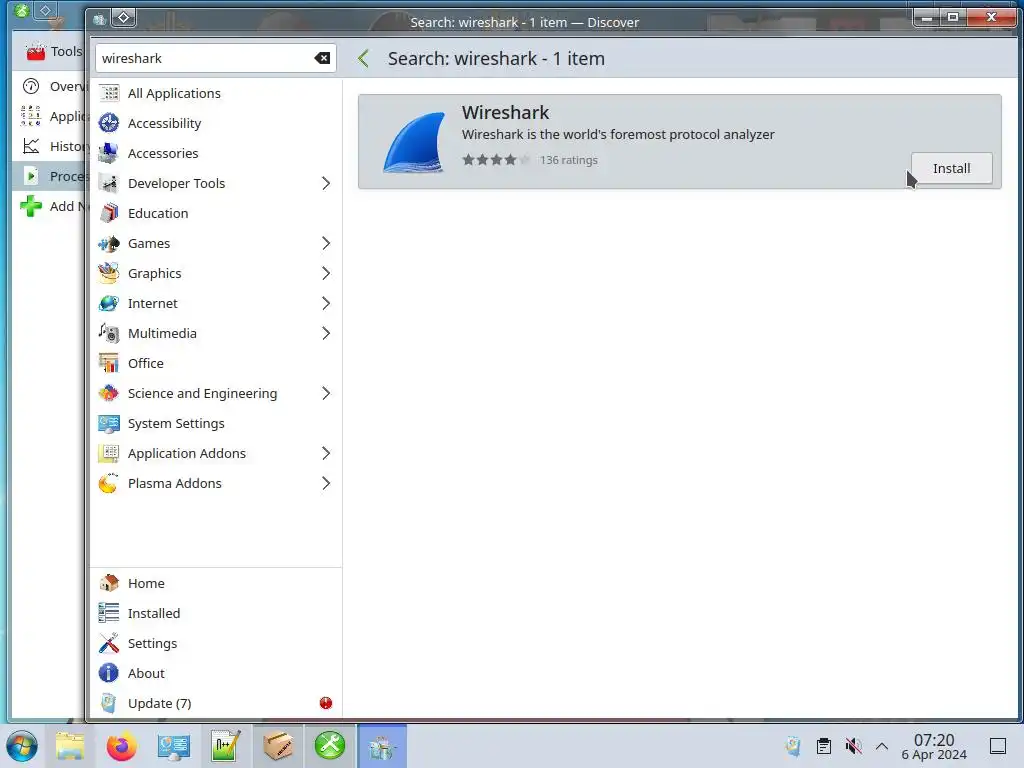Click the Games category icon
This screenshot has width=1024, height=768.
108,244
